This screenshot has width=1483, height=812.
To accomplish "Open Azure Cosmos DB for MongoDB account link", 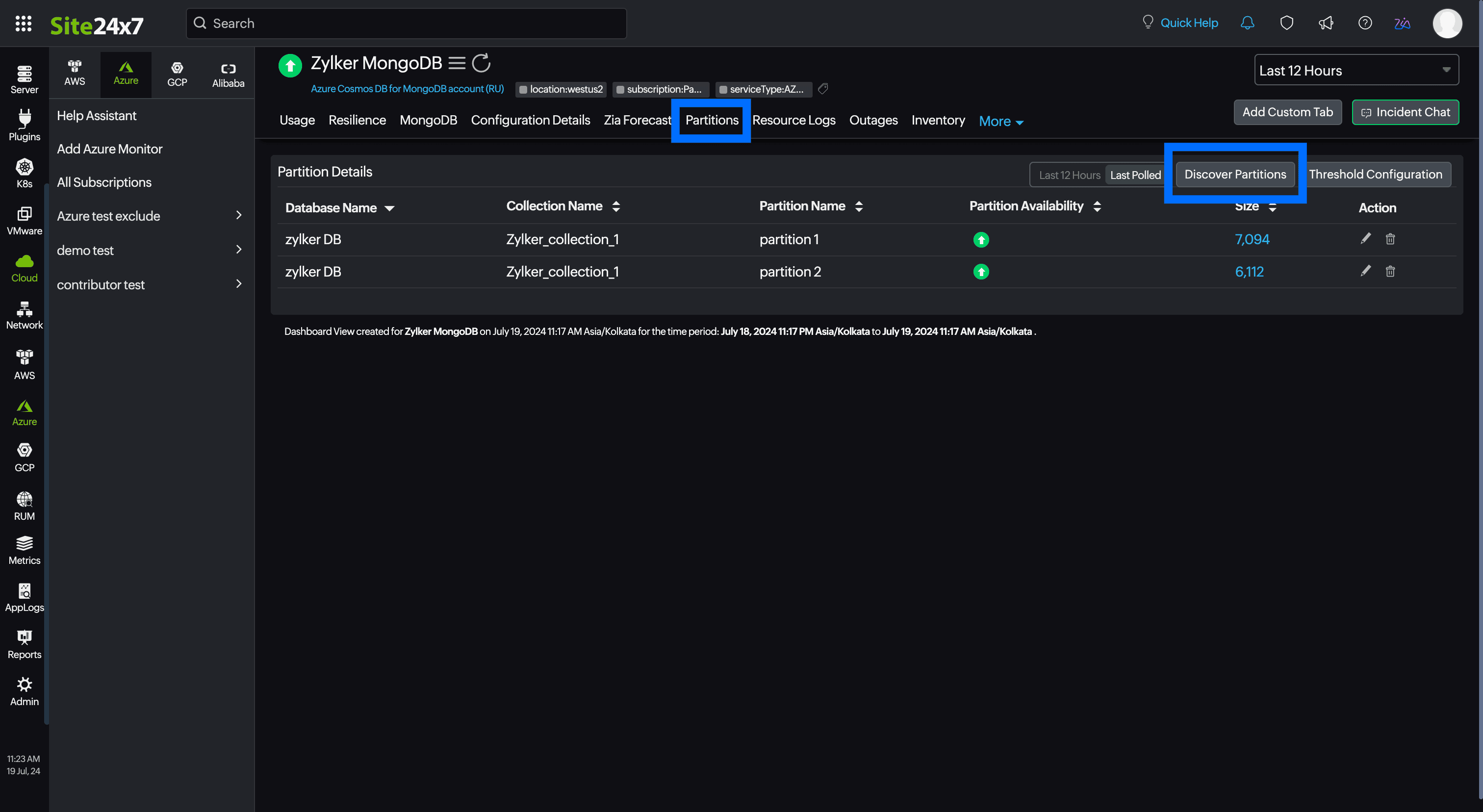I will 407,89.
